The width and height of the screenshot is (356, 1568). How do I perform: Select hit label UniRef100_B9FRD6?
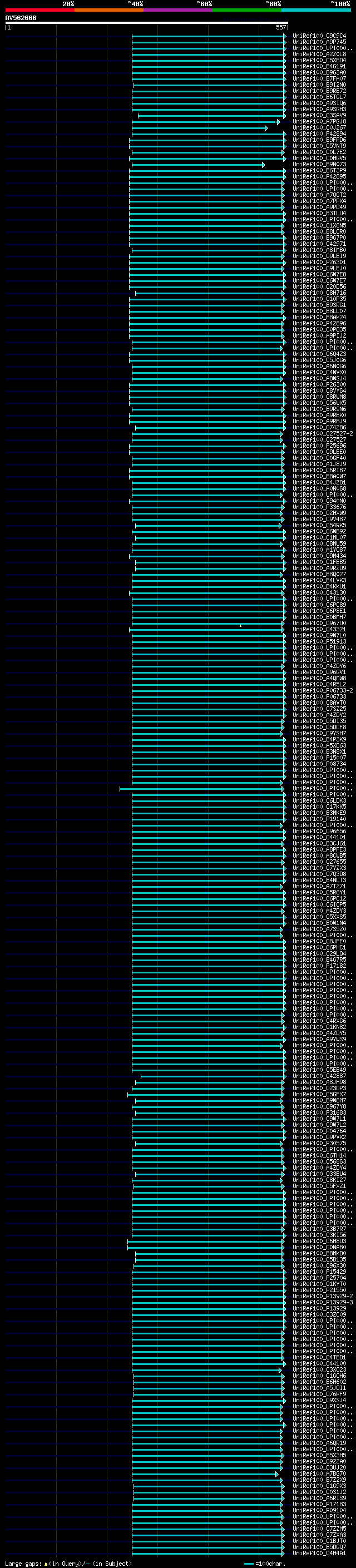coord(319,140)
